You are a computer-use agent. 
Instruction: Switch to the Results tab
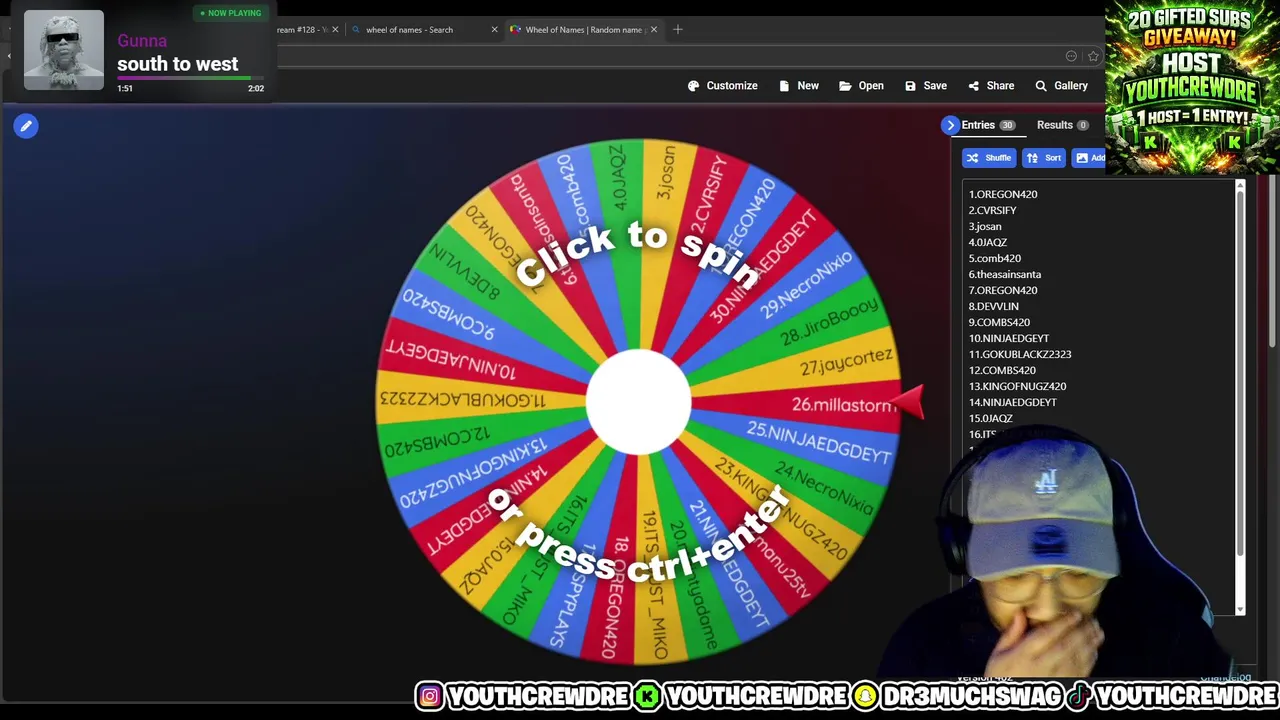(1062, 125)
